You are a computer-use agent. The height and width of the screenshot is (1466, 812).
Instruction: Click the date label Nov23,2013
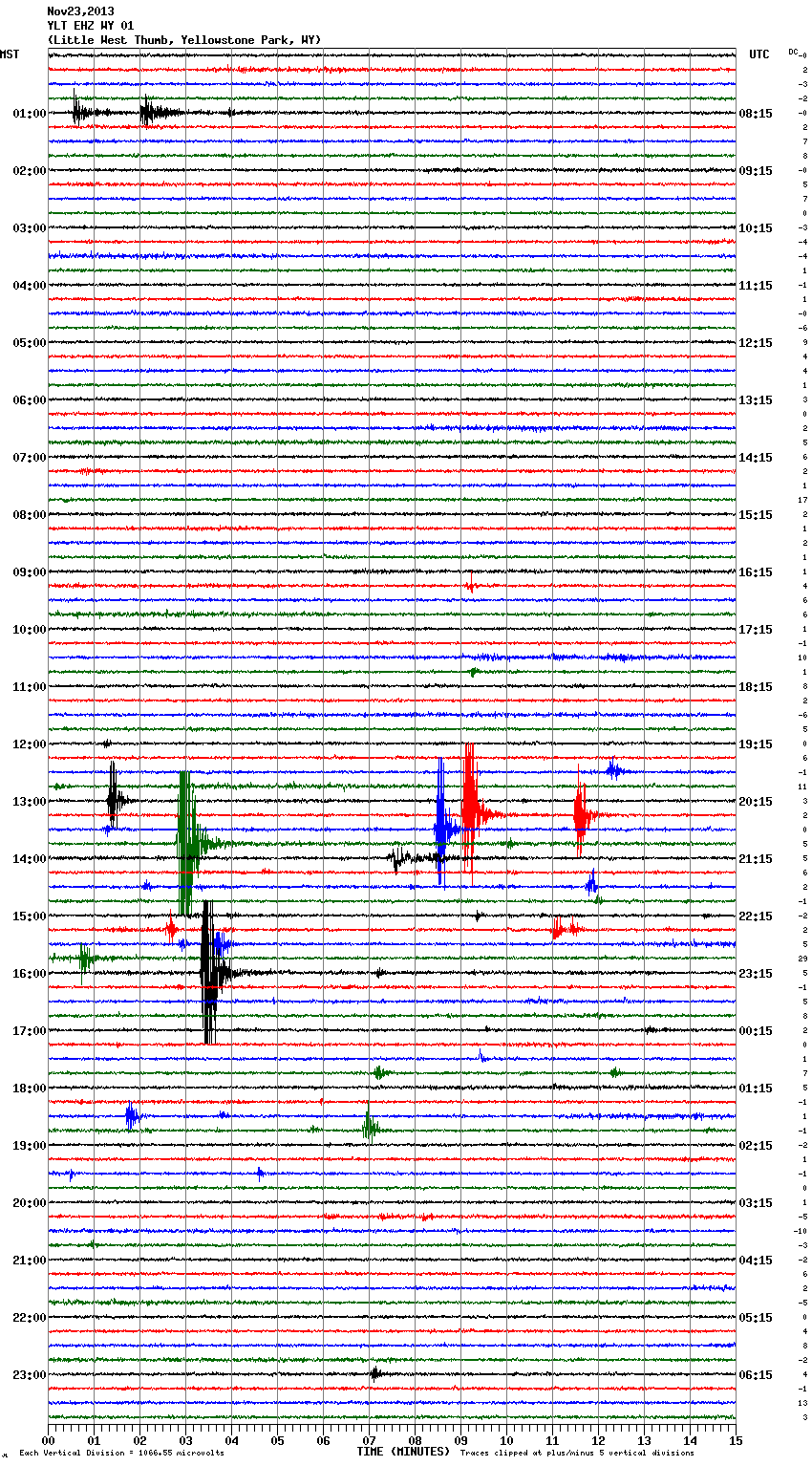(x=80, y=11)
